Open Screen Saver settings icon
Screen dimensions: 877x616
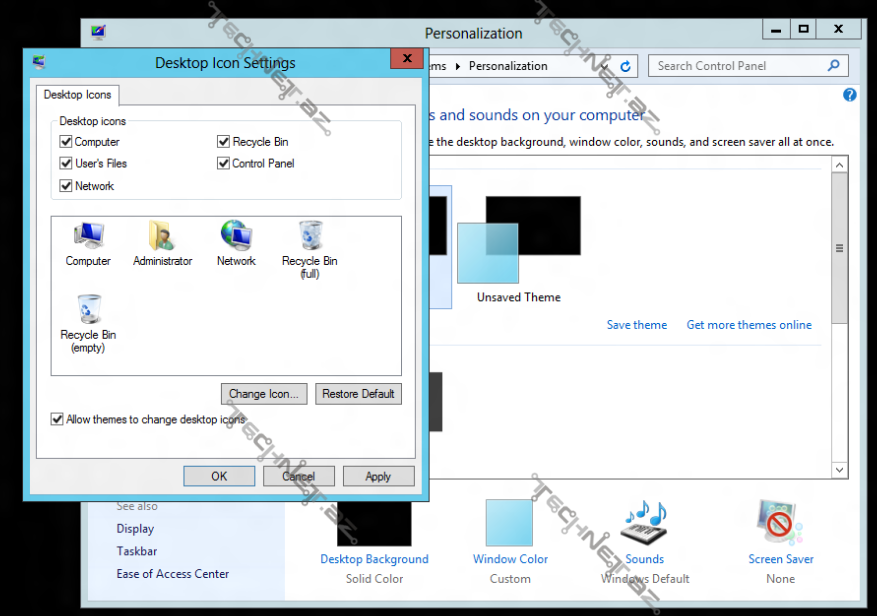click(x=780, y=521)
